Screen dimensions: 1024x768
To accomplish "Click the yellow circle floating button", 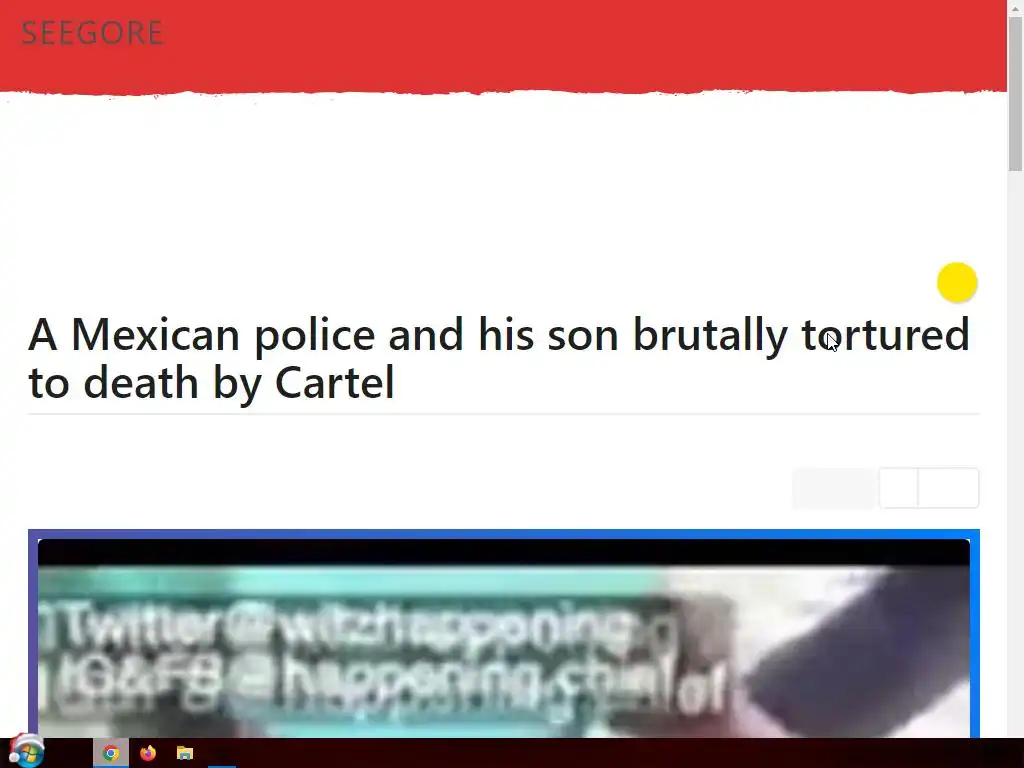I will (x=957, y=283).
